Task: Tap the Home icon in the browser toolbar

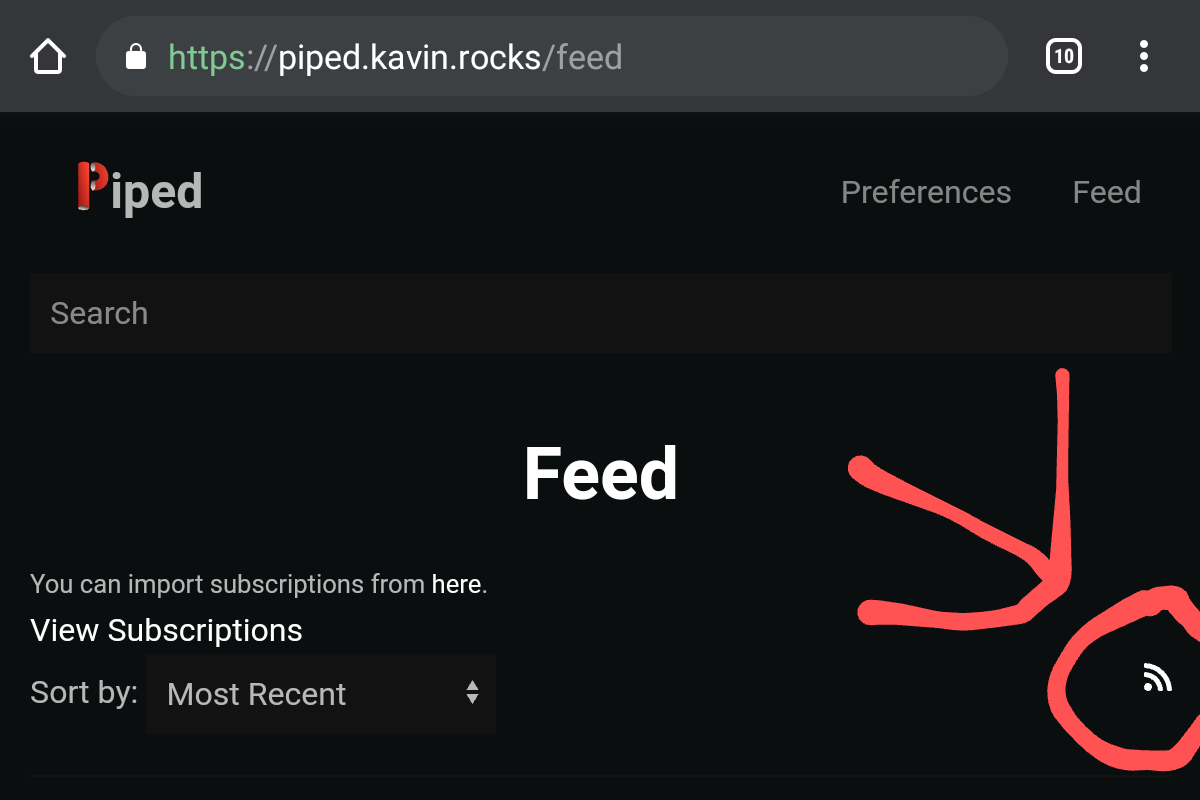Action: [47, 56]
